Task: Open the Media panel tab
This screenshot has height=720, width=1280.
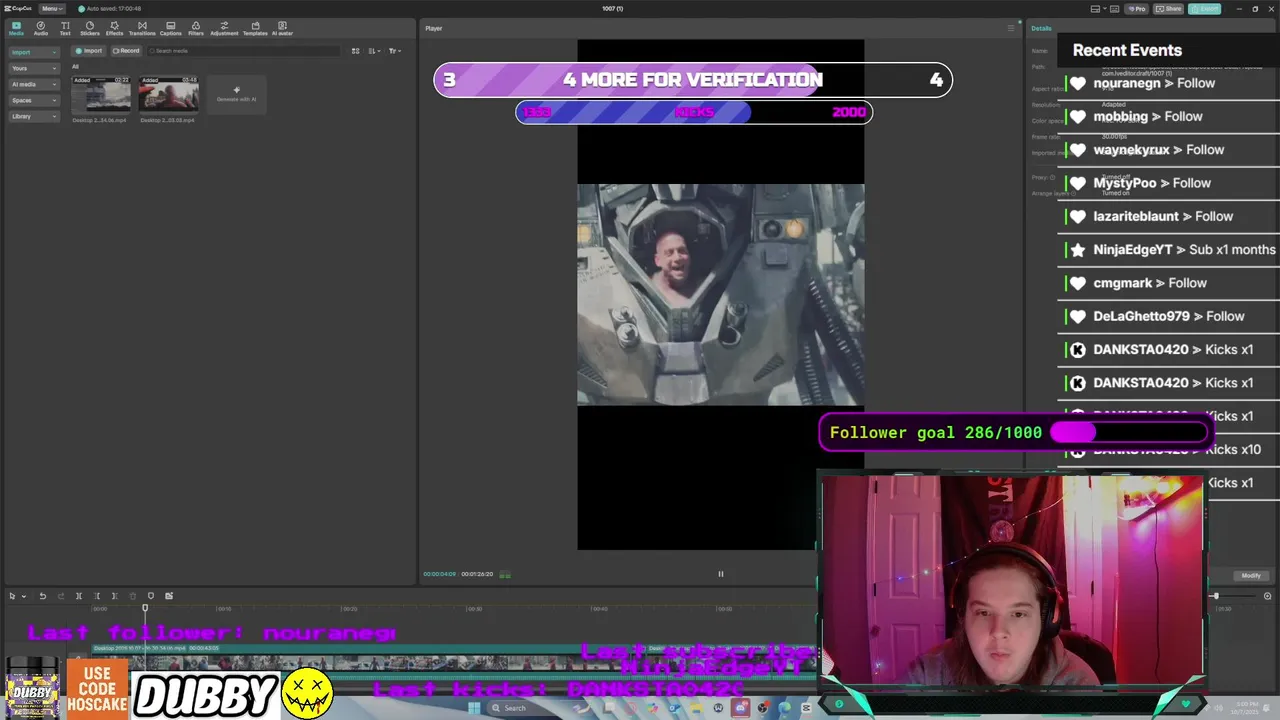Action: [16, 28]
